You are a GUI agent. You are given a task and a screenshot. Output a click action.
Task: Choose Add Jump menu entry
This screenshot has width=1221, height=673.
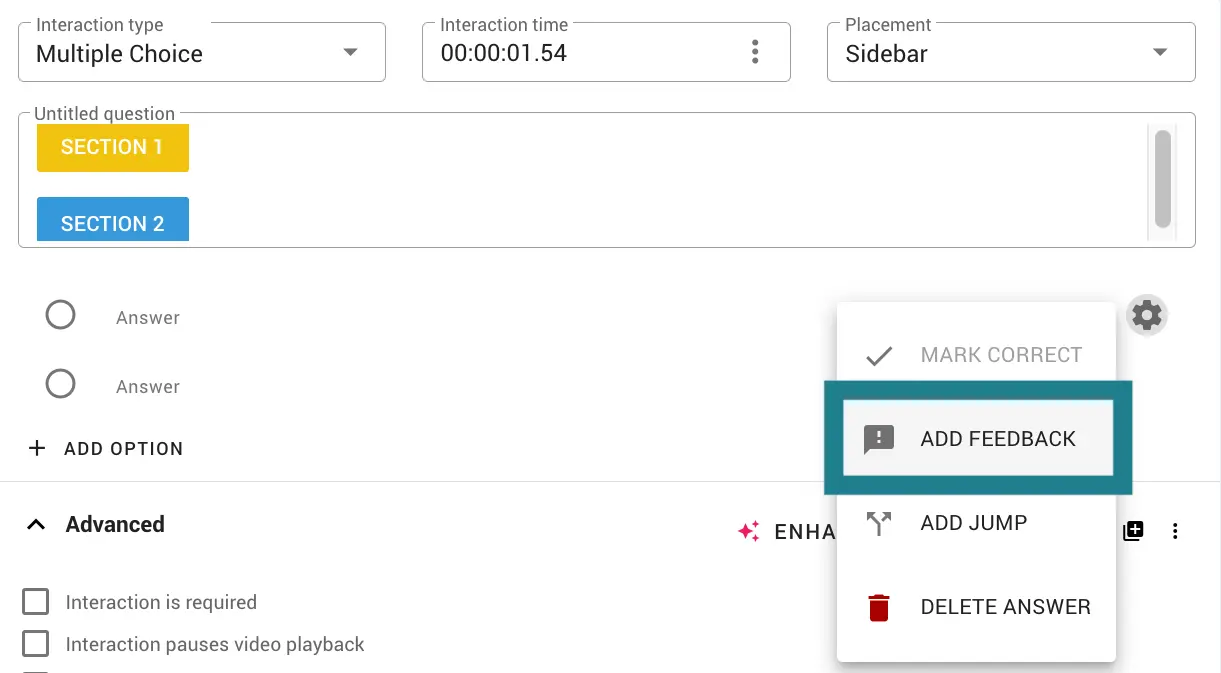(976, 523)
